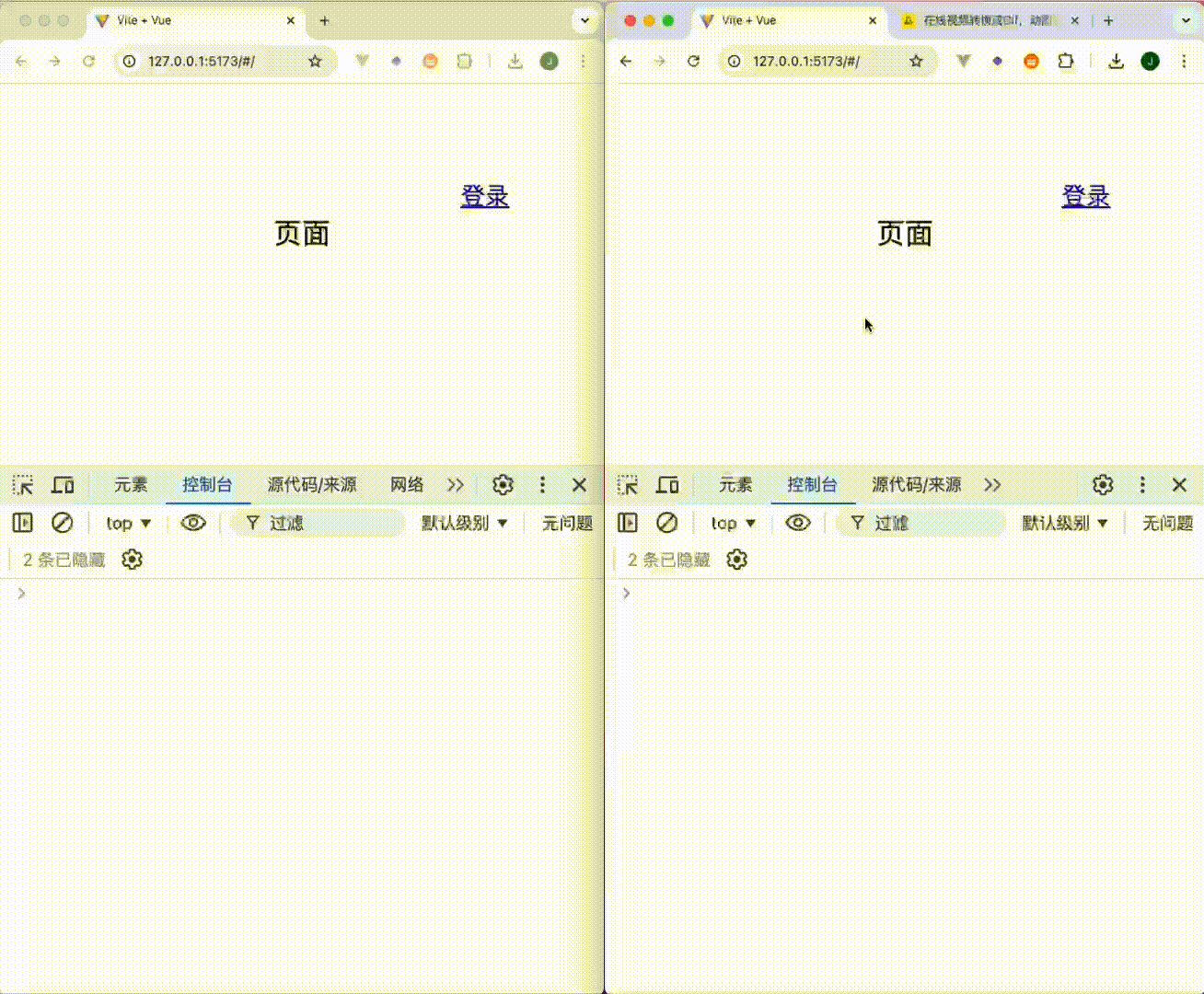The width and height of the screenshot is (1204, 994).
Task: Expand more tabs chevron in right DevTools
Action: (992, 485)
